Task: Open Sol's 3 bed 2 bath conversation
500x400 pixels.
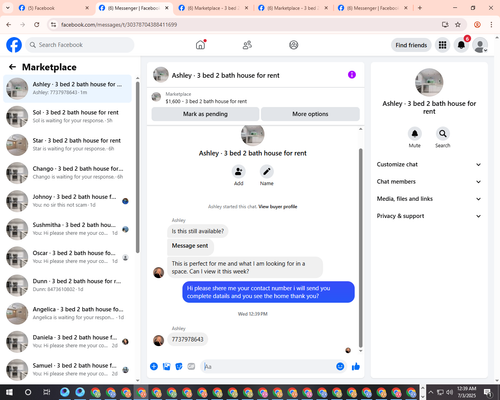Action: [67, 116]
